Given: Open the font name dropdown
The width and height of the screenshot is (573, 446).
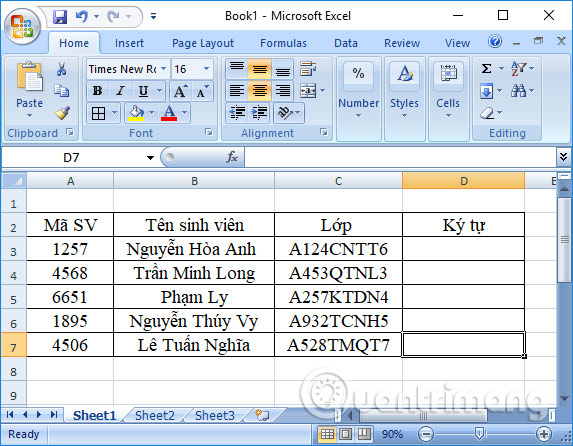Looking at the screenshot, I should coord(164,69).
